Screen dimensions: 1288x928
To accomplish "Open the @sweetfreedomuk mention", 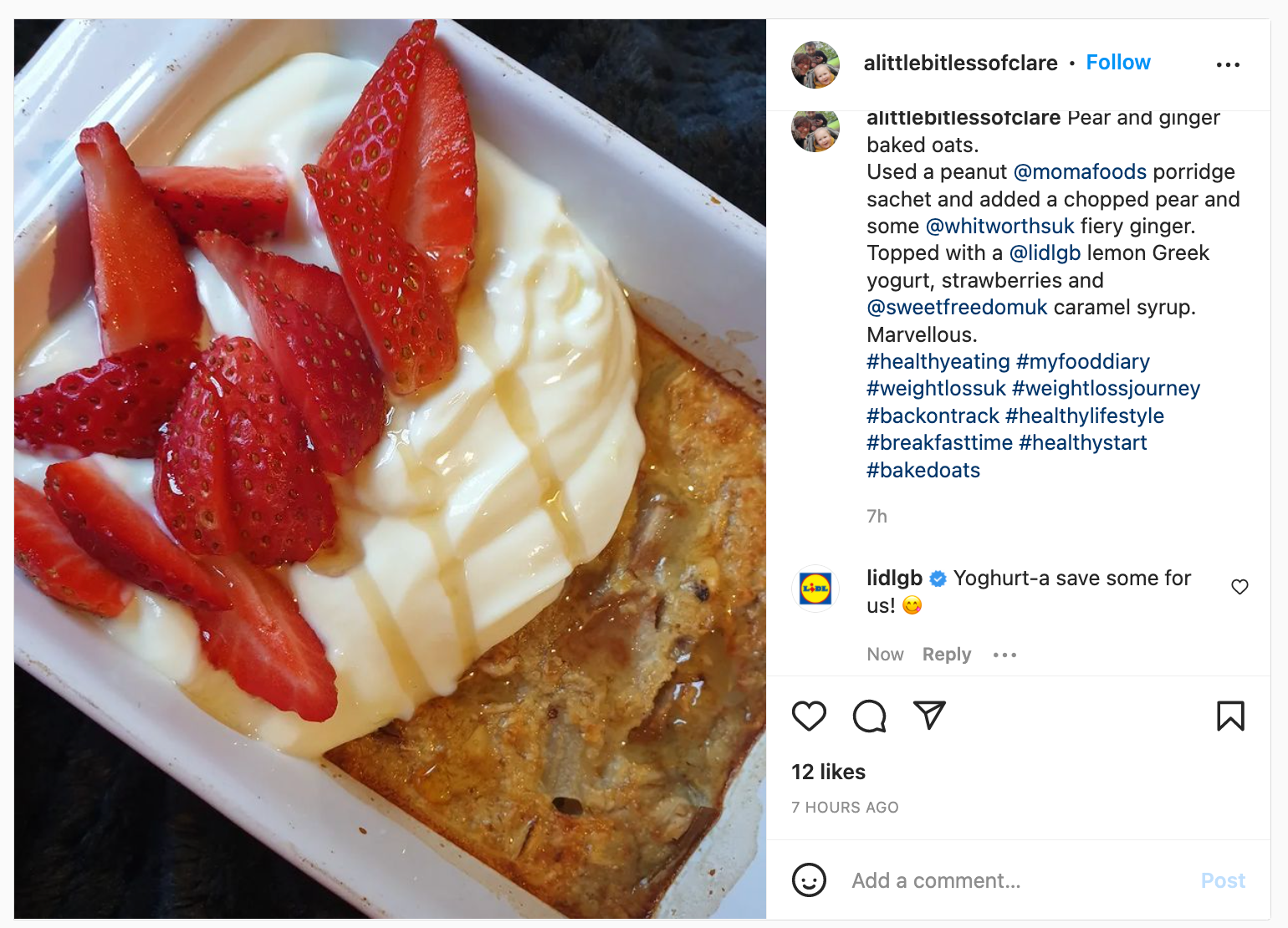I will tap(957, 307).
